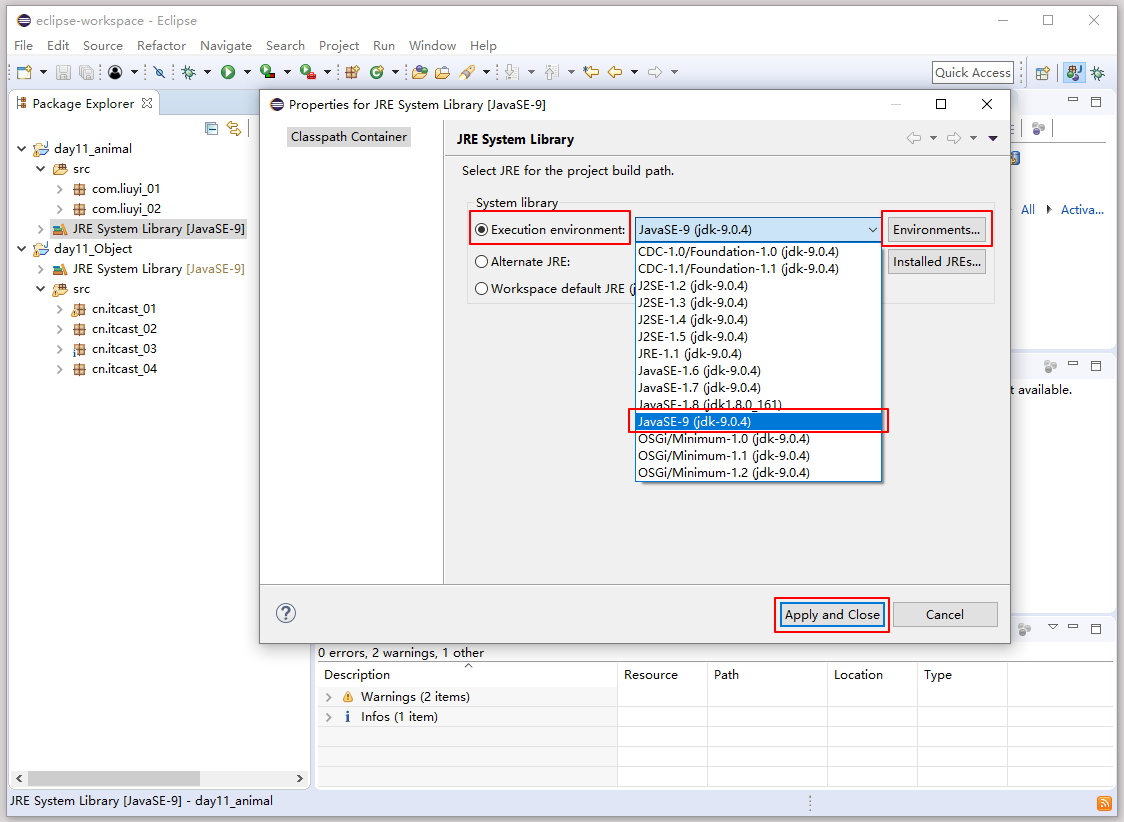The image size is (1124, 822).
Task: Click the New wizard toolbar icon
Action: pyautogui.click(x=24, y=72)
